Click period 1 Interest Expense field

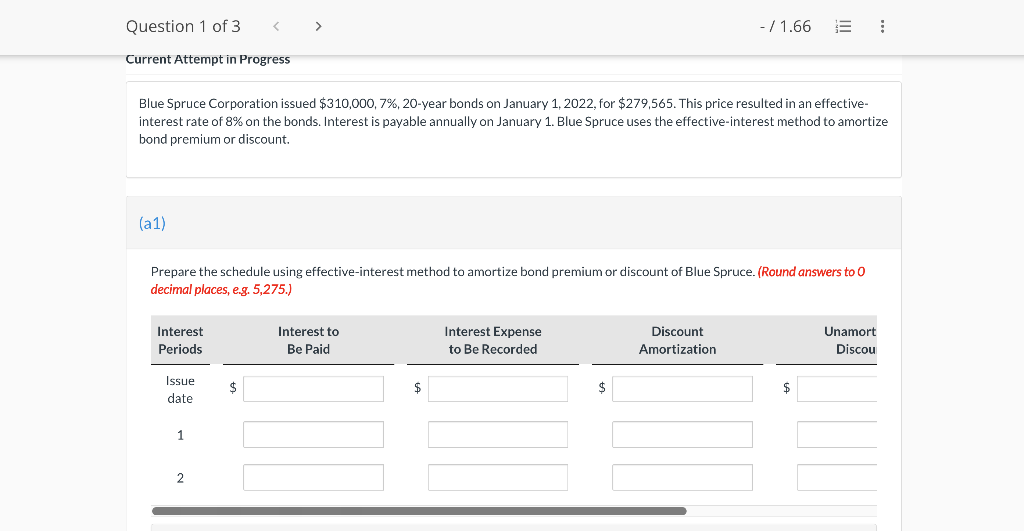pyautogui.click(x=498, y=434)
